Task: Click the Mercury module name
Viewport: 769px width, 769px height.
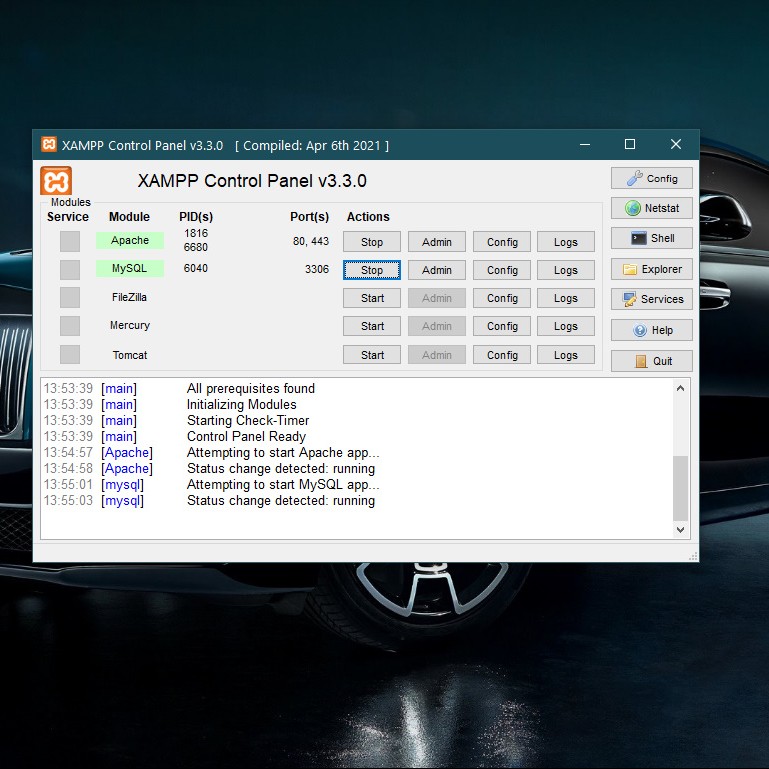Action: coord(129,325)
